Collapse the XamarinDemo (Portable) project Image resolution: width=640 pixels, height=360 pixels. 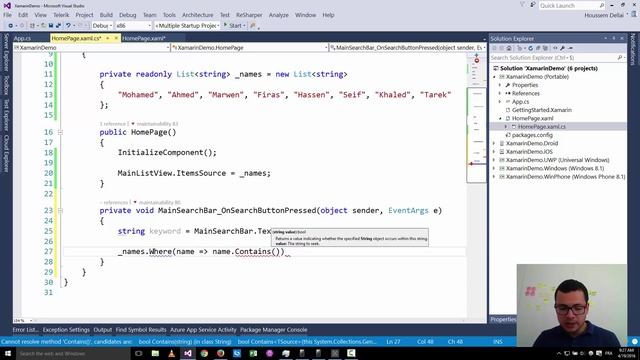494,77
